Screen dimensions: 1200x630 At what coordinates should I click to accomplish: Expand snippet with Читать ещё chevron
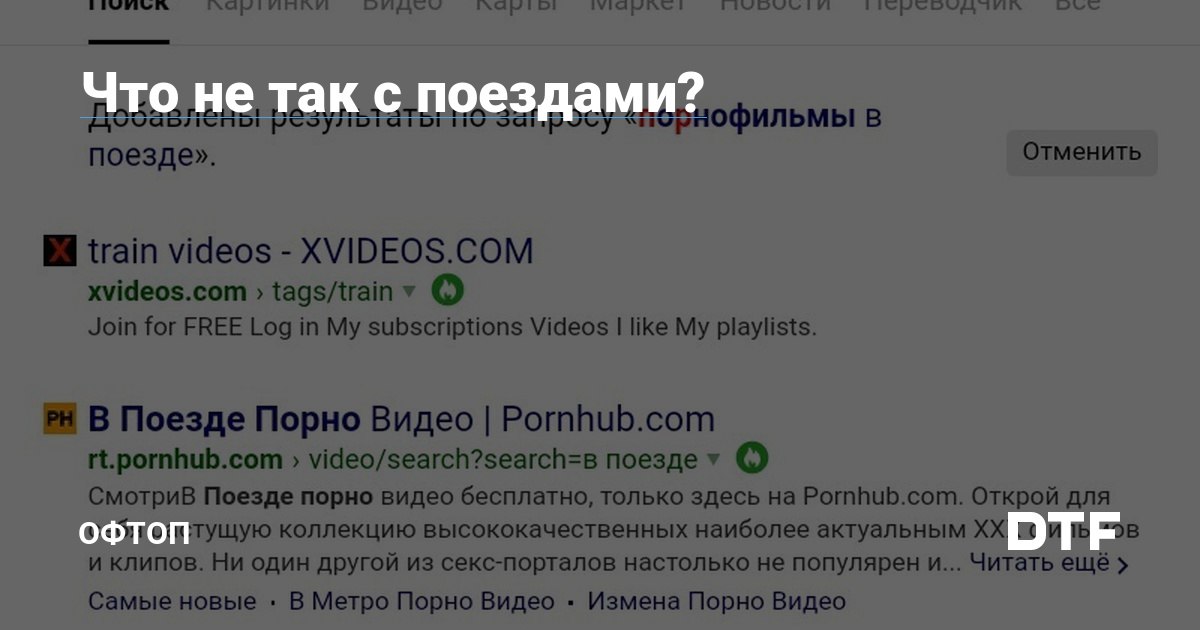pyautogui.click(x=1049, y=563)
